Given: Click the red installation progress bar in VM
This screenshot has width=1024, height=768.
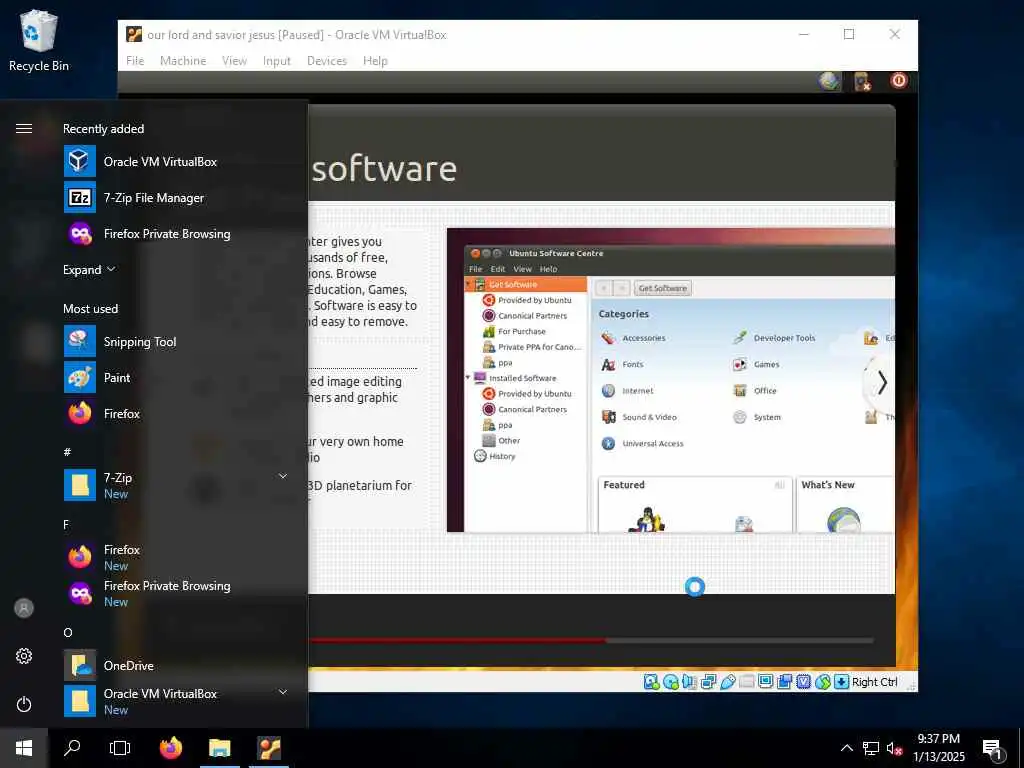Looking at the screenshot, I should pos(457,641).
